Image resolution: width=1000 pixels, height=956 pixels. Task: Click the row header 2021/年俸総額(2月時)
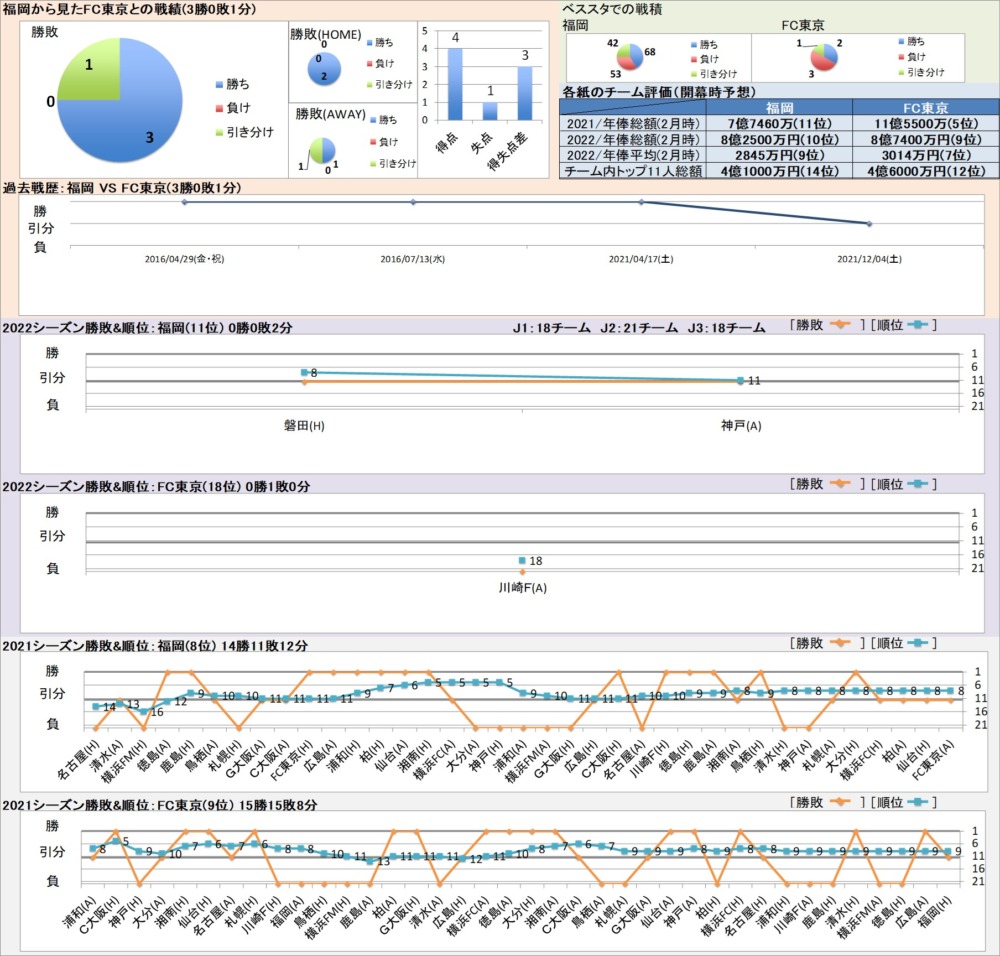click(x=633, y=124)
